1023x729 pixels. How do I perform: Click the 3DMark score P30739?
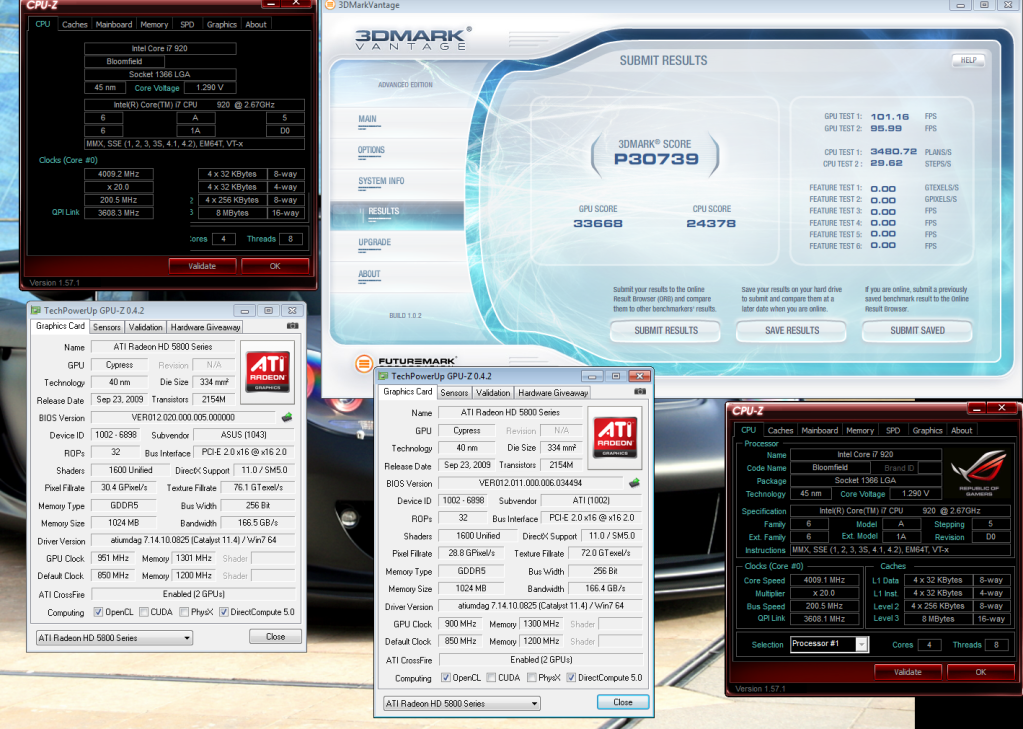coord(656,159)
